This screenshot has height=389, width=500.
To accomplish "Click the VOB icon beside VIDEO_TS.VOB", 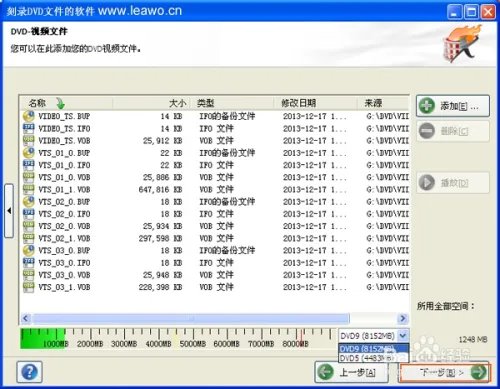I will tap(29, 140).
